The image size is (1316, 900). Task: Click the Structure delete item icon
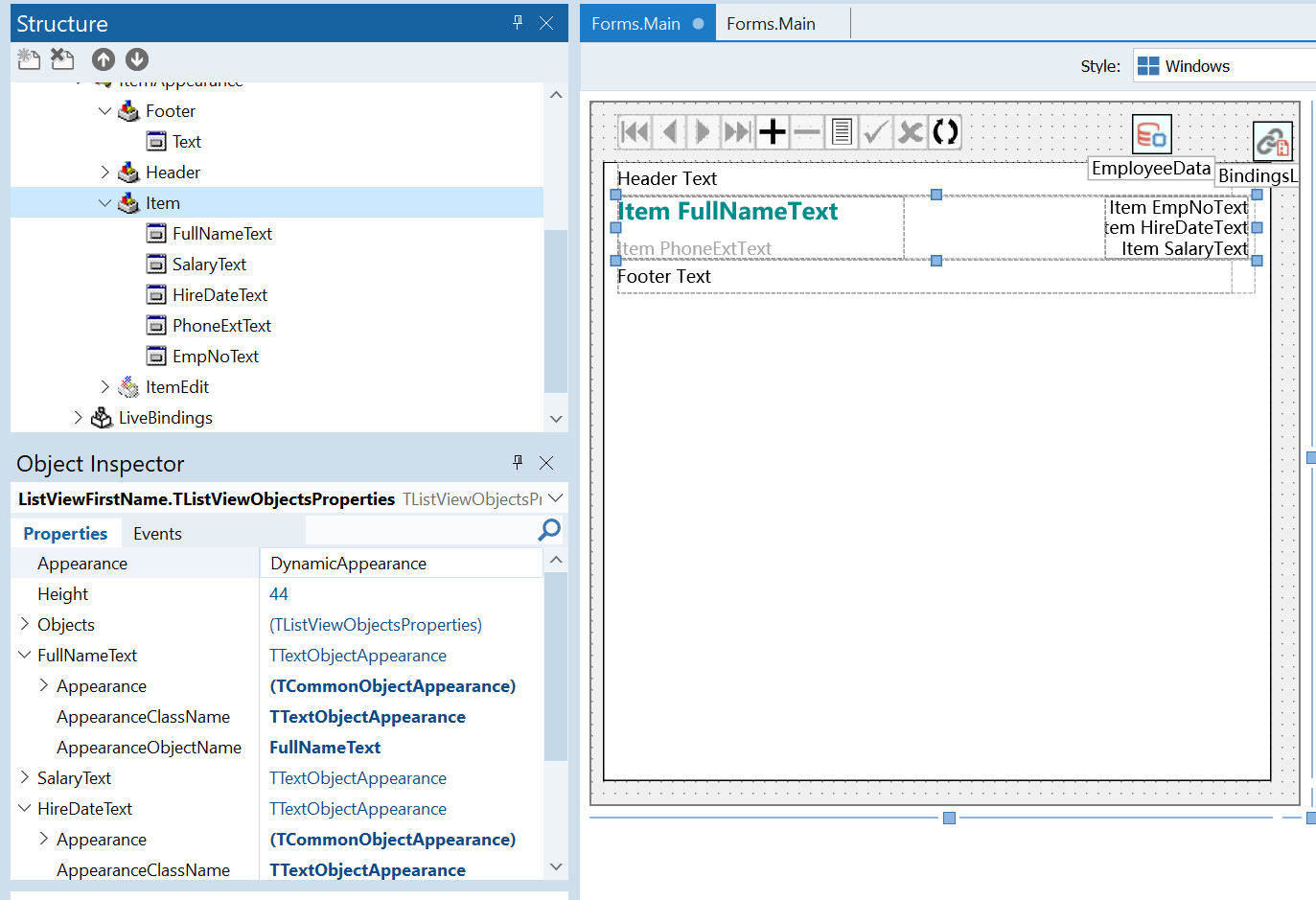pos(62,59)
